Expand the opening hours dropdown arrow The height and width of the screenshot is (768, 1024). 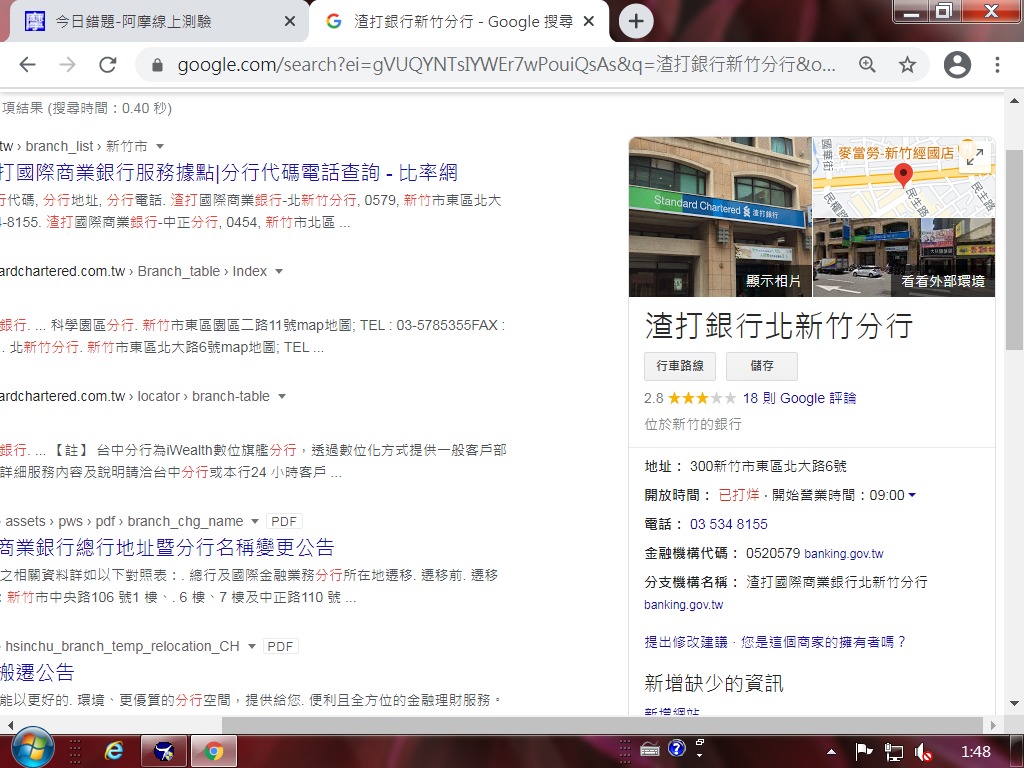(x=912, y=496)
